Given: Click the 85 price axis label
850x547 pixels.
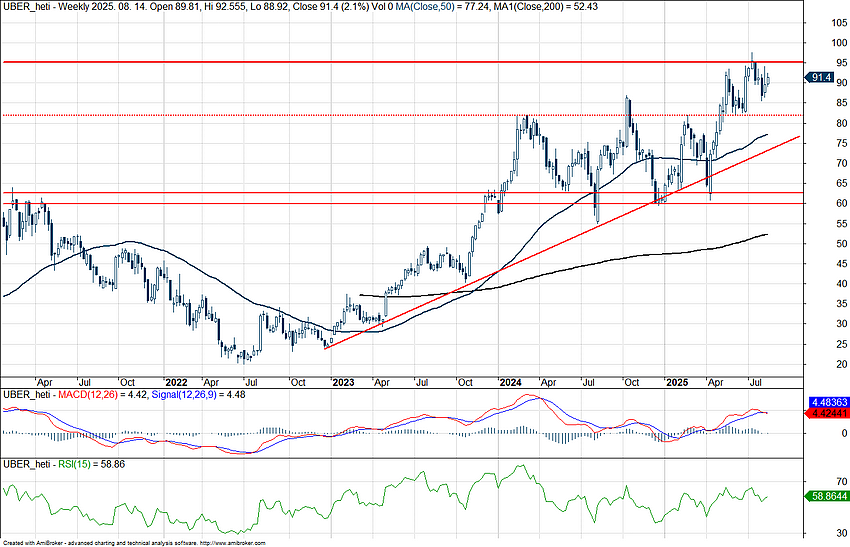Looking at the screenshot, I should 841,103.
